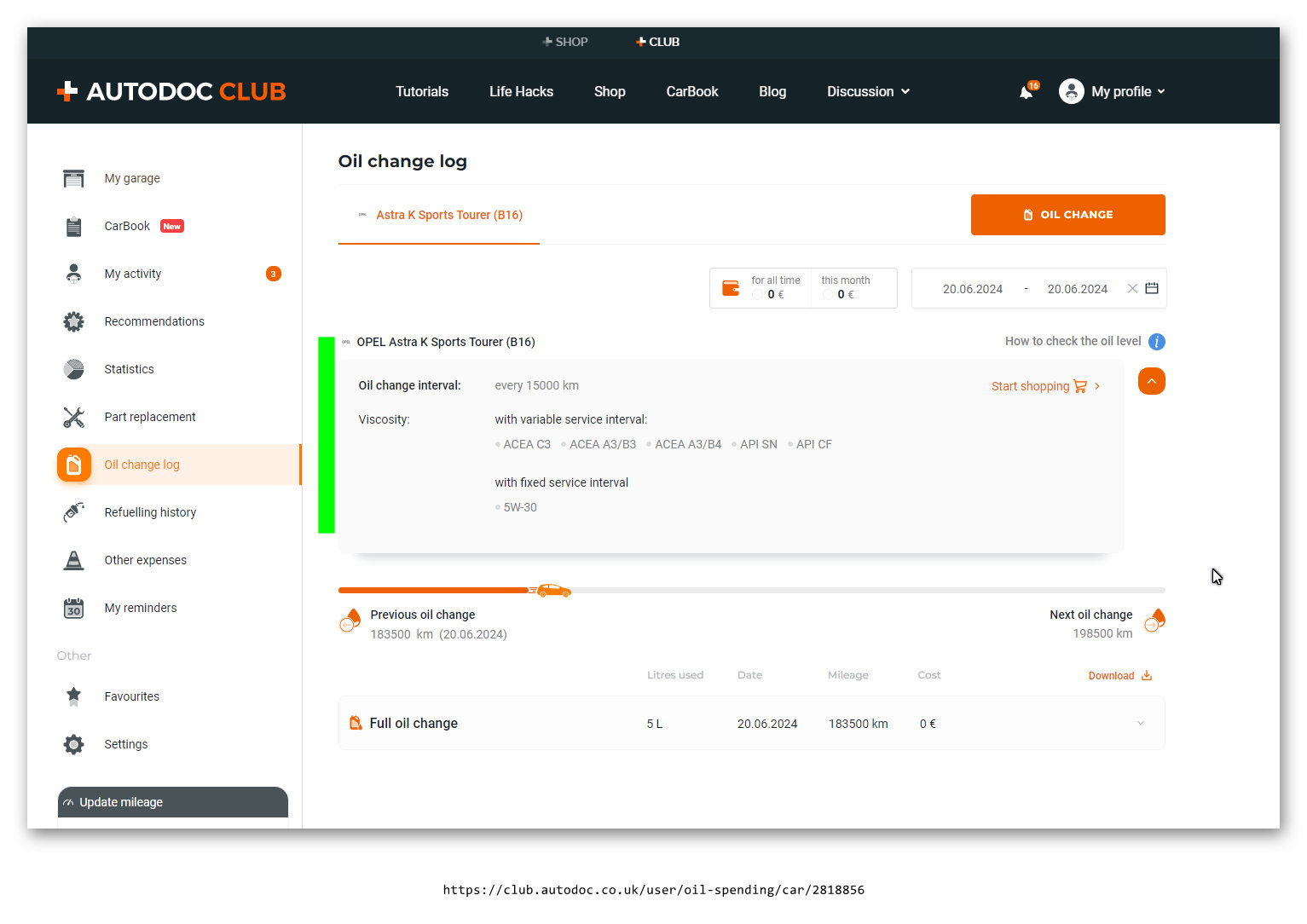The image size is (1307, 924).
Task: Click the My activity badge showing 3
Action: coord(274,274)
